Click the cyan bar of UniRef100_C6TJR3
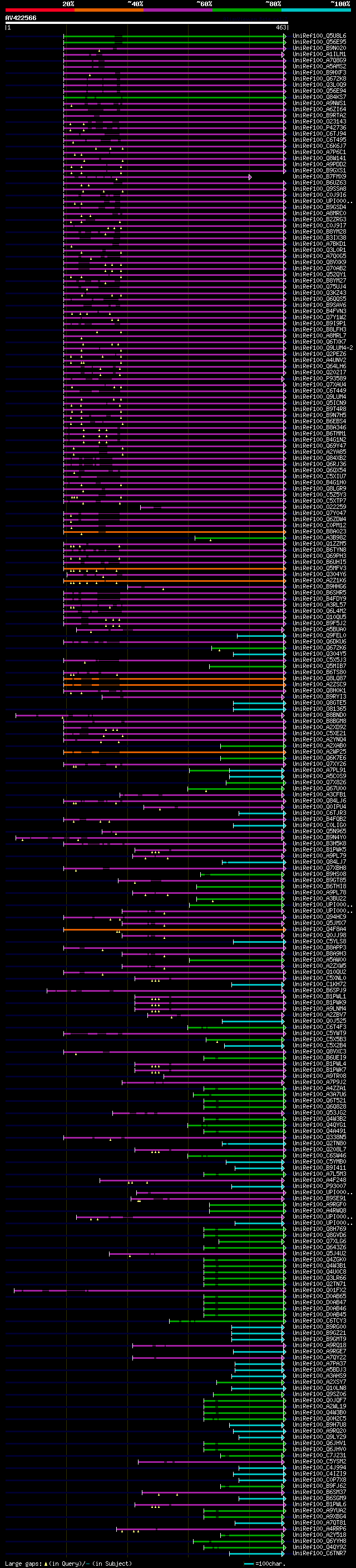Screen dimensions: 356x1568 coord(263,813)
